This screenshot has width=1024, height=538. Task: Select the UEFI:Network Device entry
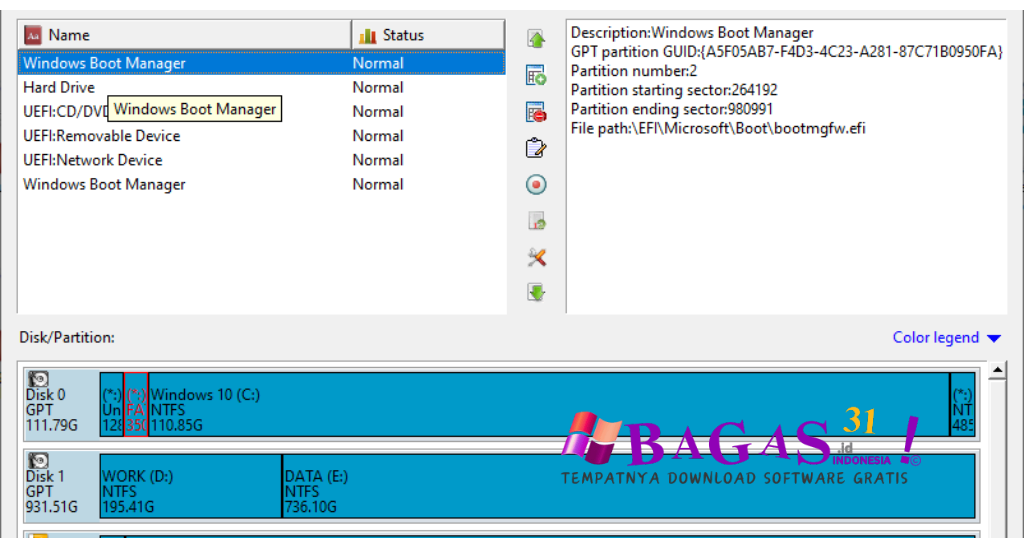click(261, 160)
